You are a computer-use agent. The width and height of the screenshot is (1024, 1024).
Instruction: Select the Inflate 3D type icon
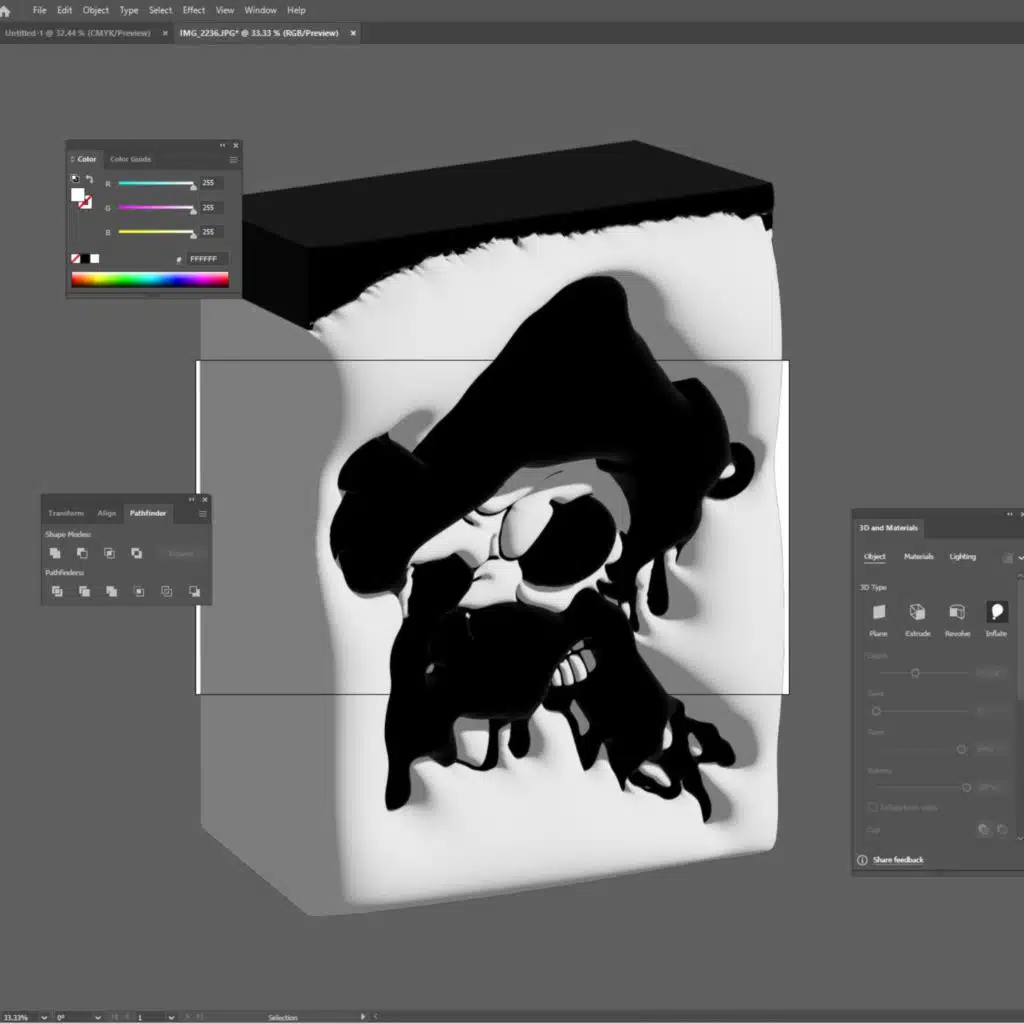[996, 612]
